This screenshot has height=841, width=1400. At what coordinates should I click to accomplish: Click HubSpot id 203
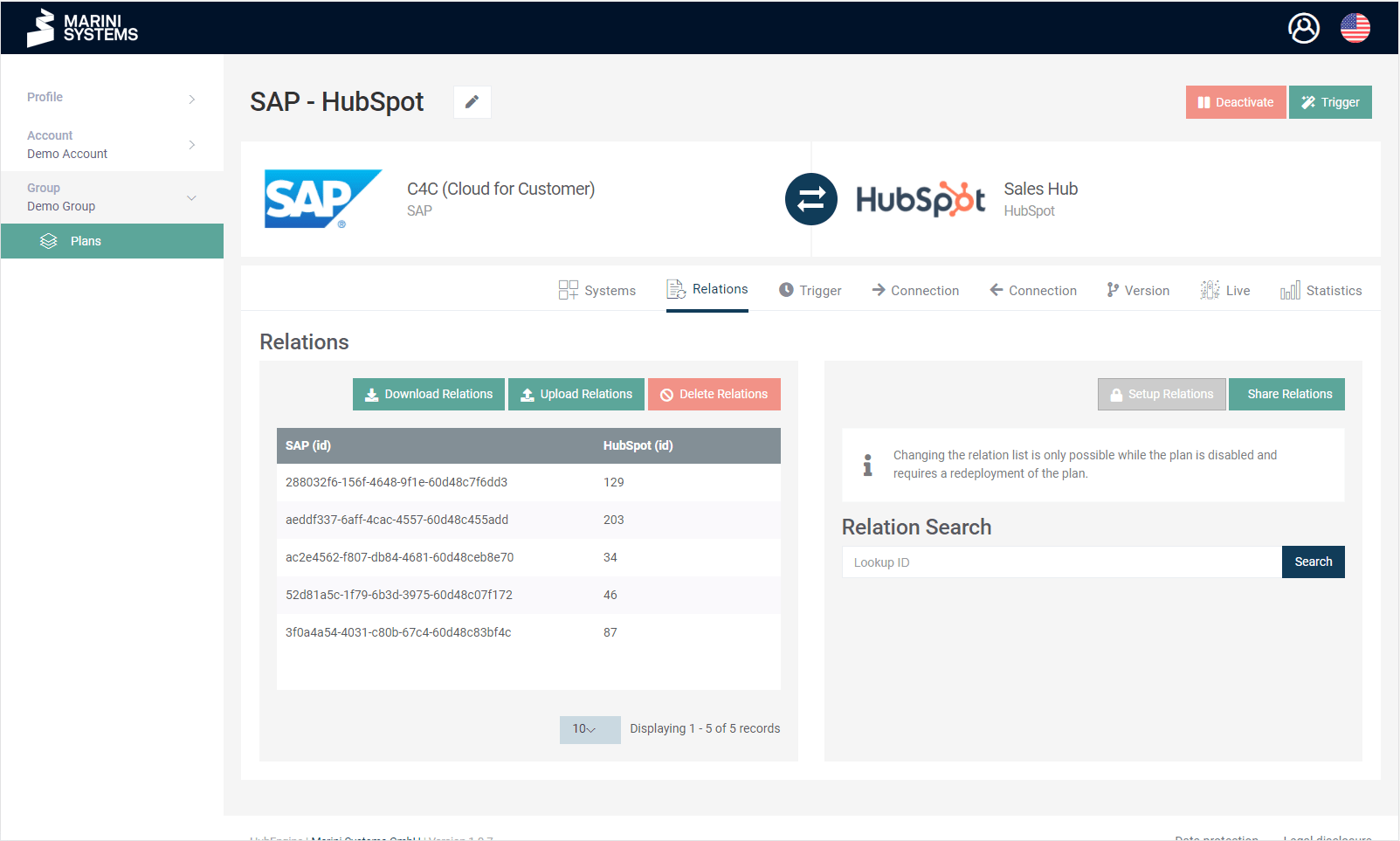tap(614, 520)
